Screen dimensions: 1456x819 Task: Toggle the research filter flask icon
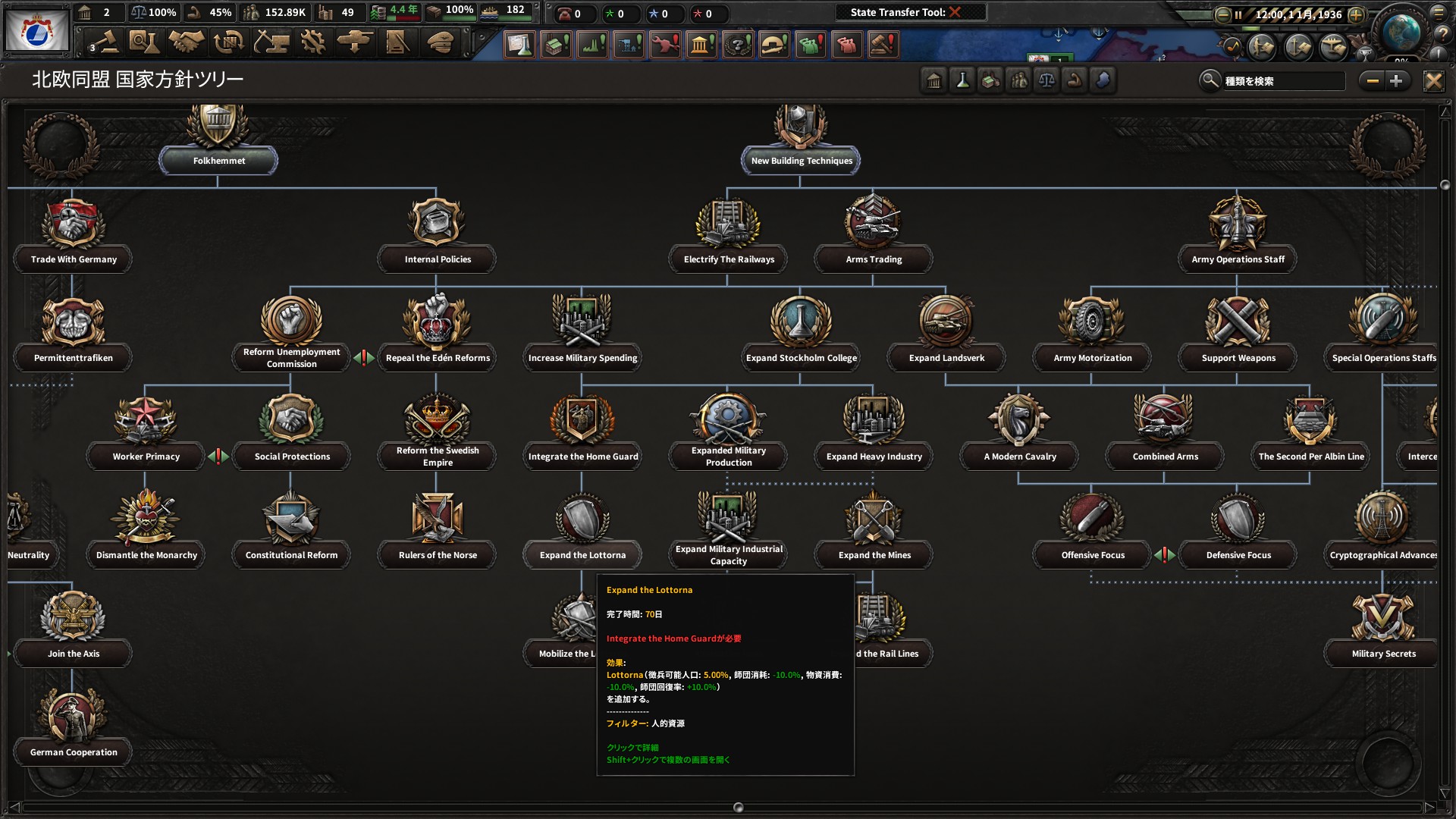coord(962,80)
